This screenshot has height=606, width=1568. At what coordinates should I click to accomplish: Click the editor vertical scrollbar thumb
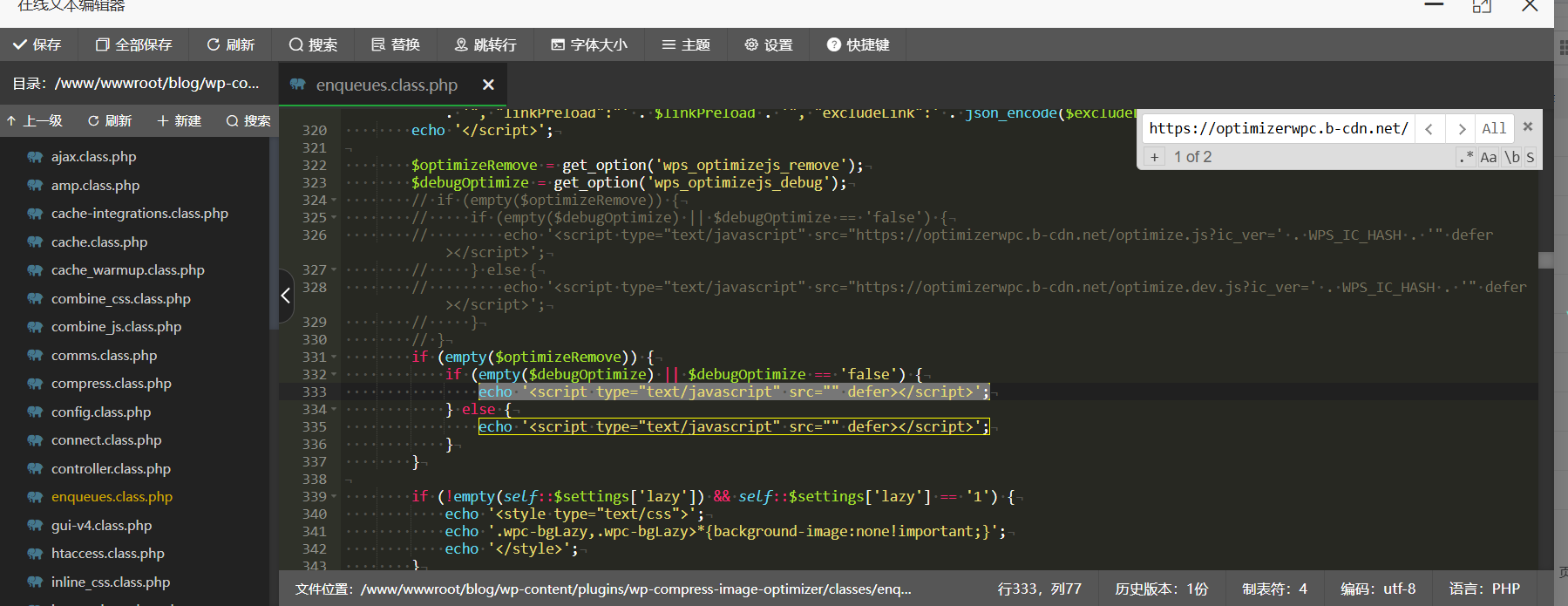(1546, 260)
